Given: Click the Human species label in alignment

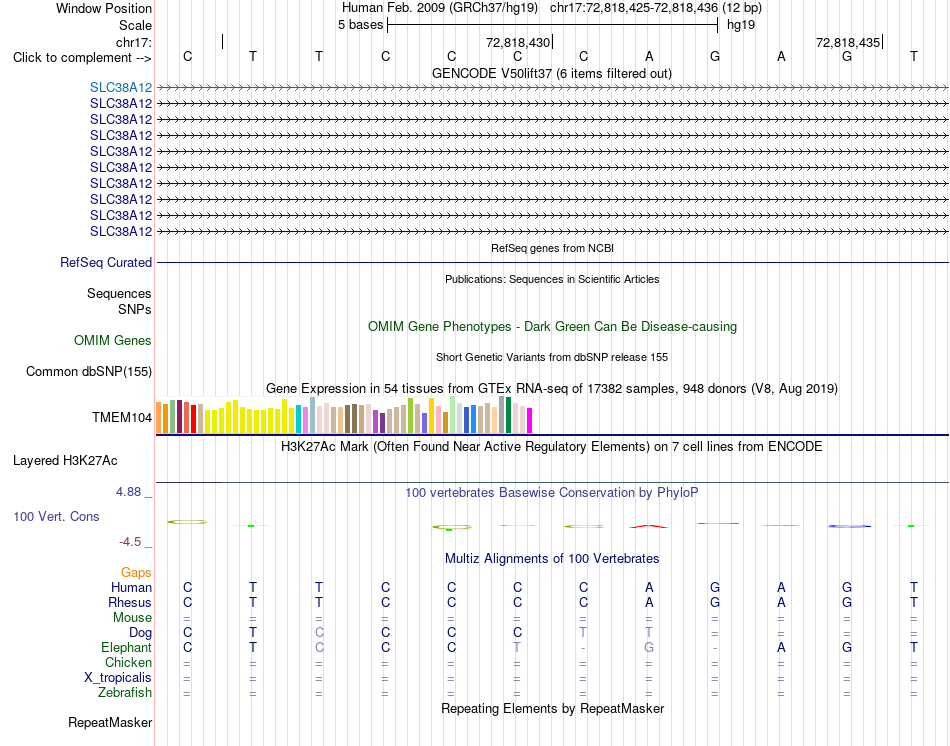Looking at the screenshot, I should (131, 588).
